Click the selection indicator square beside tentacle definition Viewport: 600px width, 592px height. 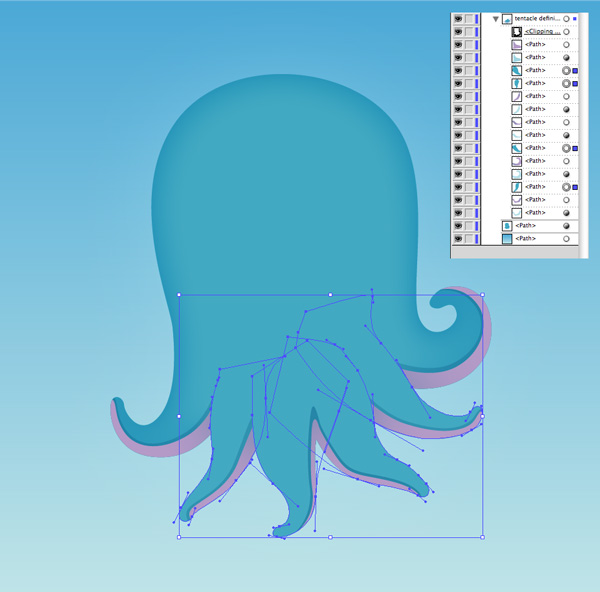pyautogui.click(x=576, y=19)
